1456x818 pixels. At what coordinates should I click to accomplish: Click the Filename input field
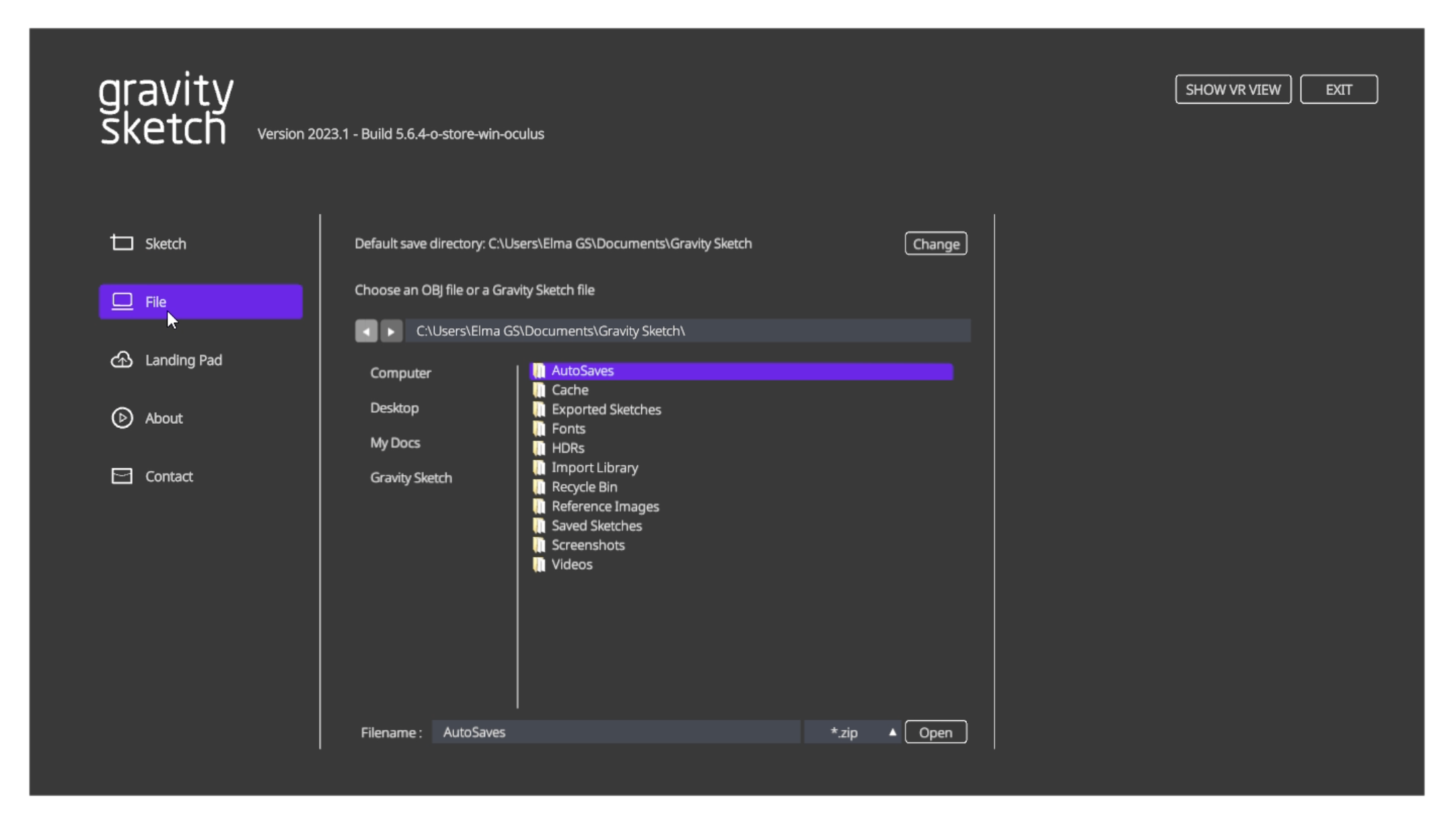point(616,732)
